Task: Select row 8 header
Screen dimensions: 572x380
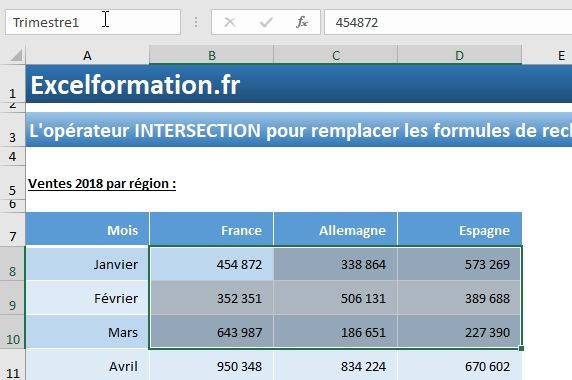Action: 12,263
